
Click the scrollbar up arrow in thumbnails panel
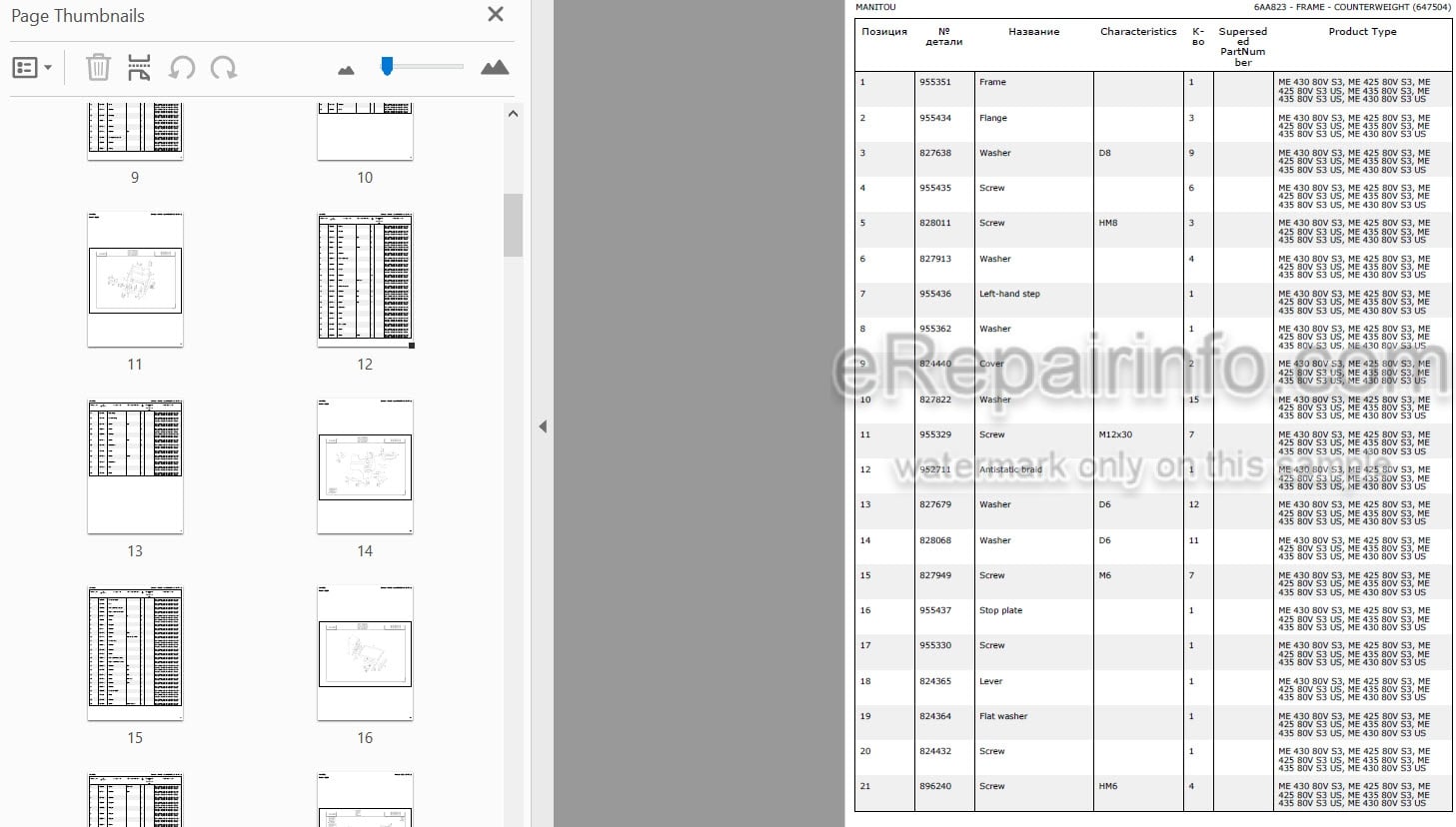[513, 114]
